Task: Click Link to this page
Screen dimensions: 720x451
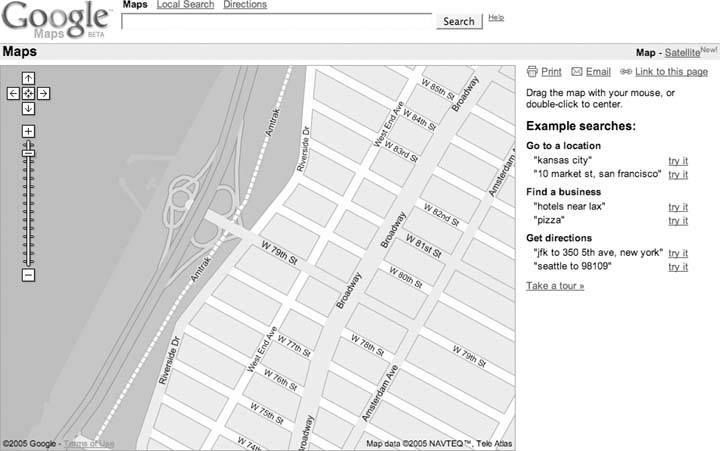Action: [x=663, y=72]
